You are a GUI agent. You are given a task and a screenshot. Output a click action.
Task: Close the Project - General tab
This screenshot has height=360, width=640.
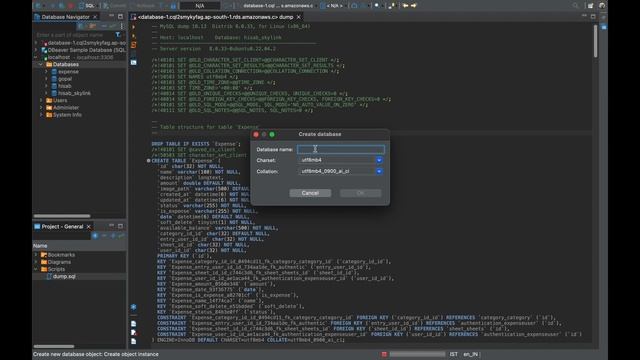coord(89,227)
